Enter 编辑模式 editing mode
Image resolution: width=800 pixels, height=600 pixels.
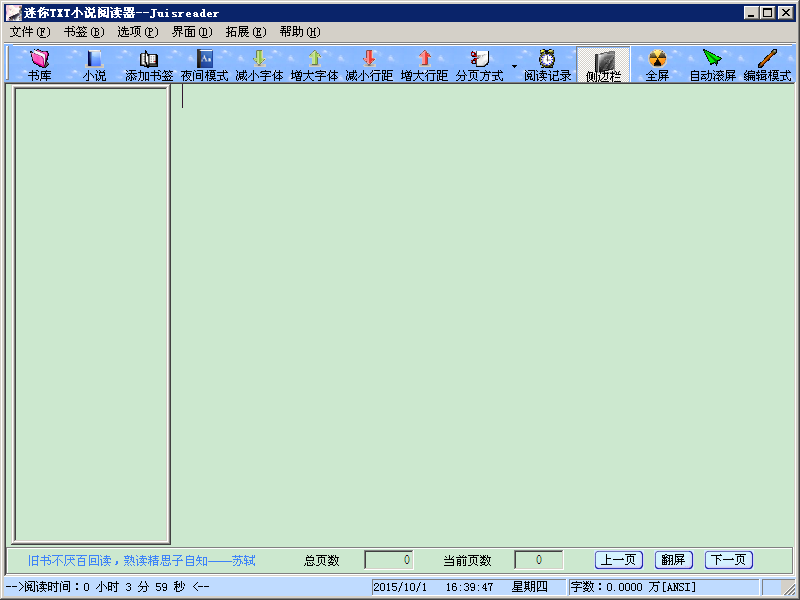point(766,62)
